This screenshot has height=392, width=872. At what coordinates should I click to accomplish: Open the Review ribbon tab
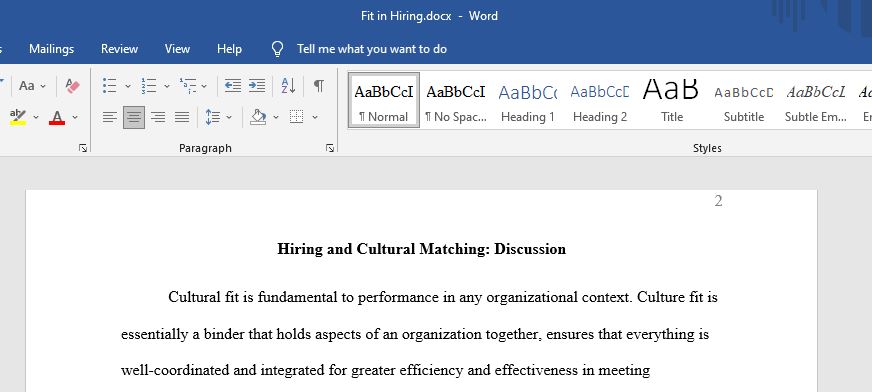click(119, 49)
